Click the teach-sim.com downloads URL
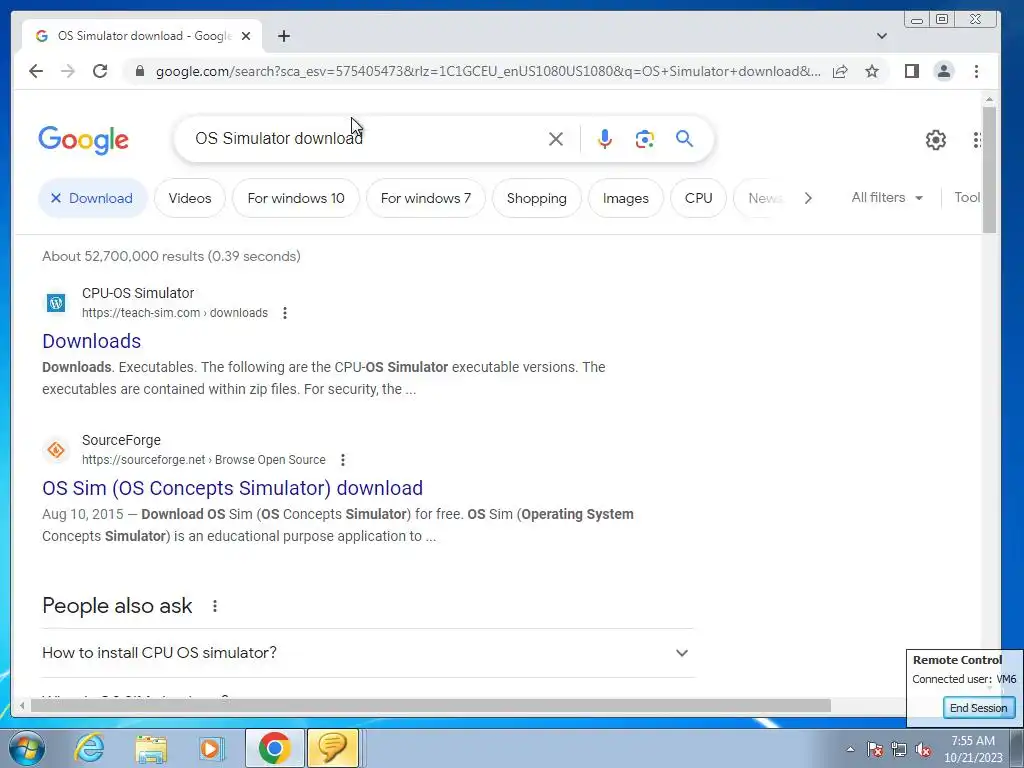Screen dimensions: 1024x768 [174, 313]
